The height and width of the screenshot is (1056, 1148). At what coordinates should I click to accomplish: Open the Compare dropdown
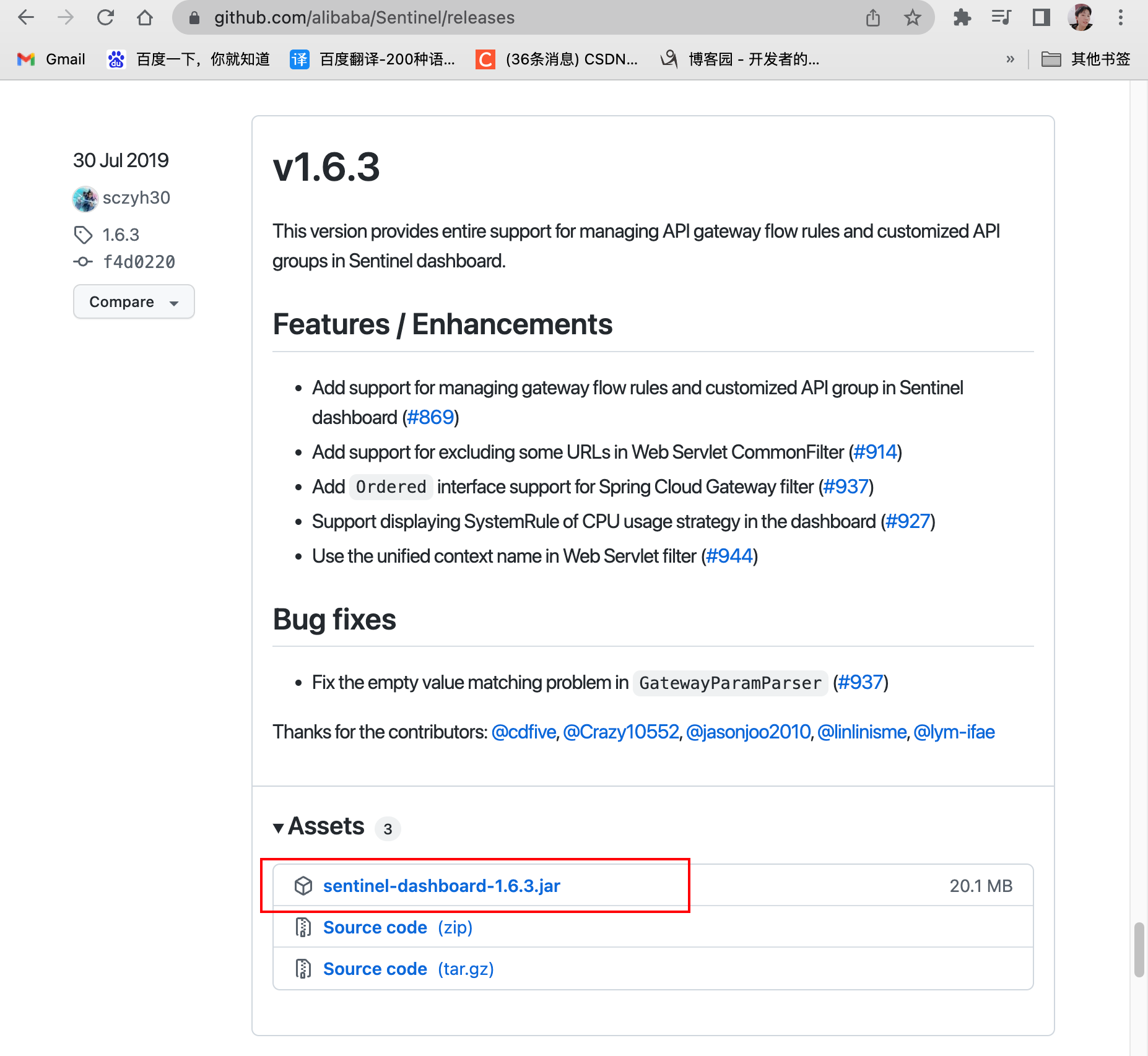pos(134,301)
